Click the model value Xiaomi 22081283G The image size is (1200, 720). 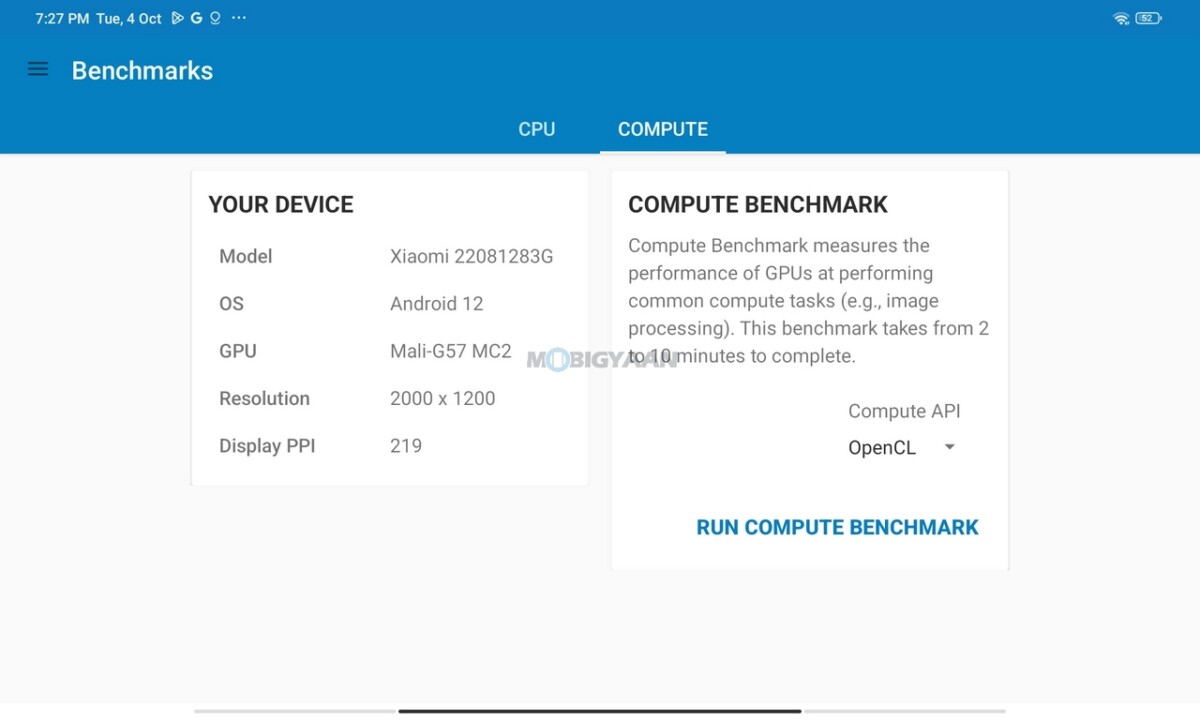point(471,256)
